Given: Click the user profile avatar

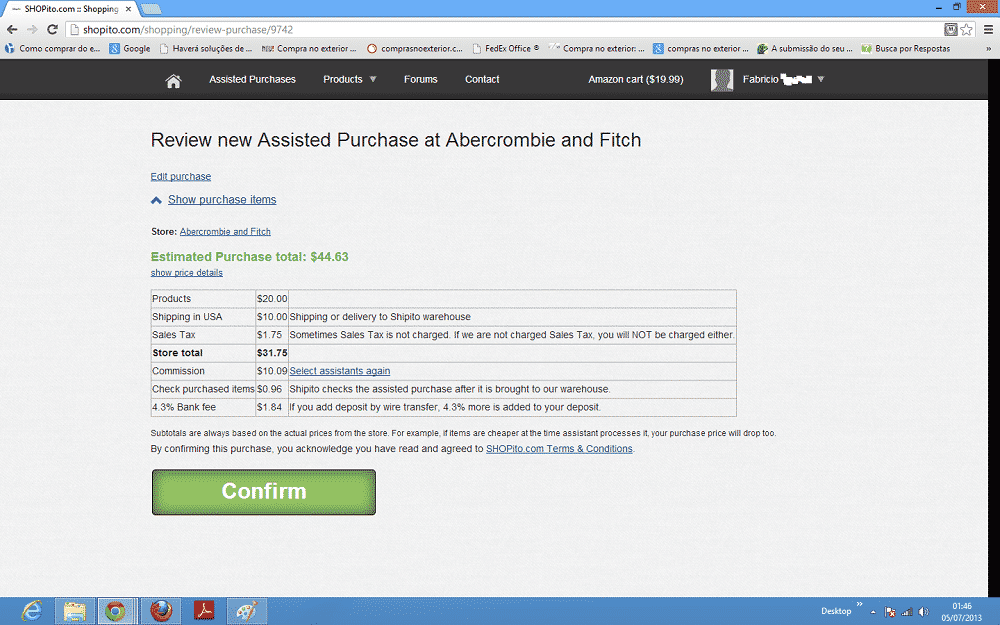Looking at the screenshot, I should pos(721,80).
